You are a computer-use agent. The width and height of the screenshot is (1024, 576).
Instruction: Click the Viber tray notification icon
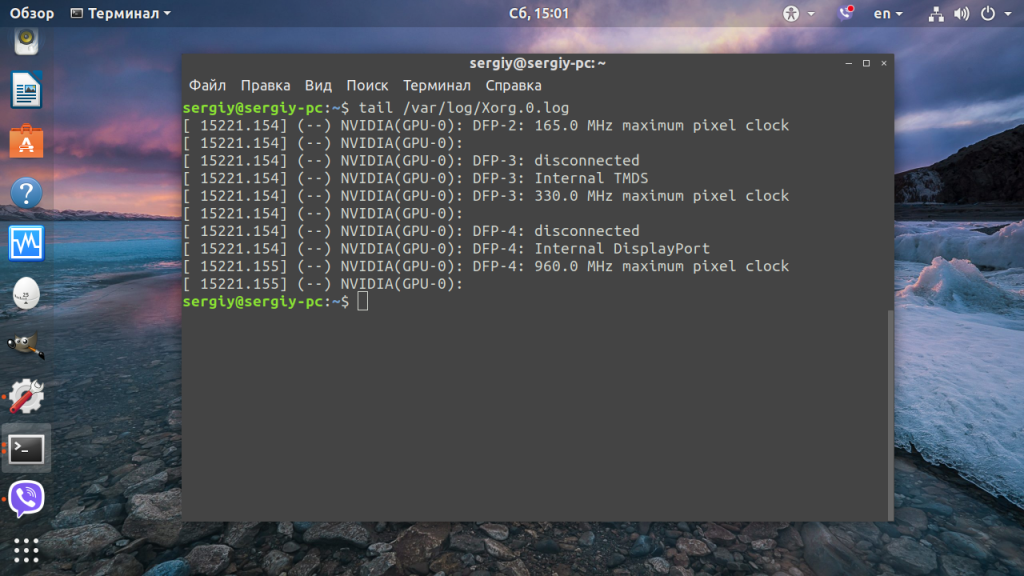coord(847,13)
